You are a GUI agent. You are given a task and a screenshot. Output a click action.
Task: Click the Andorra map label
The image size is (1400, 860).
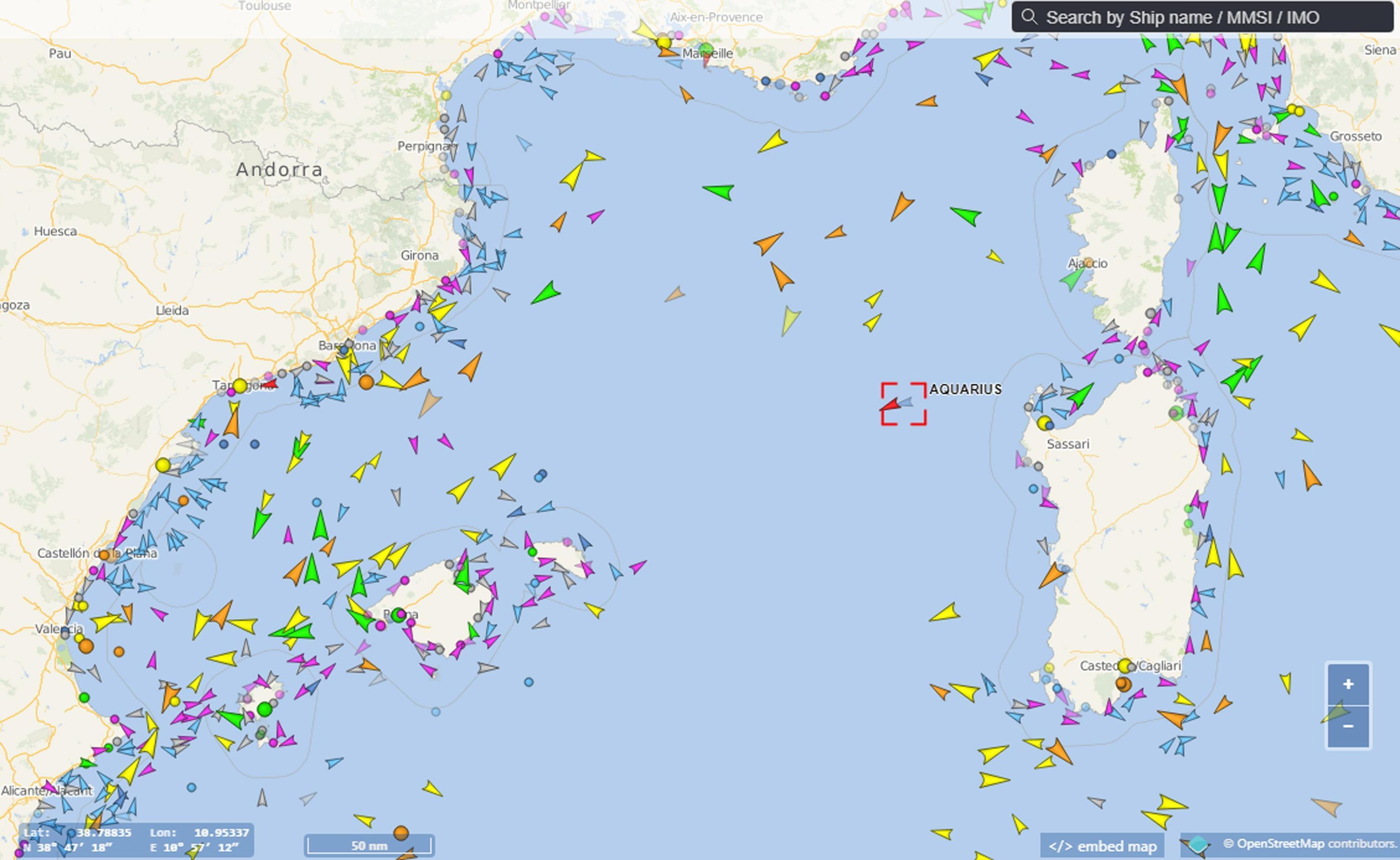coord(279,169)
